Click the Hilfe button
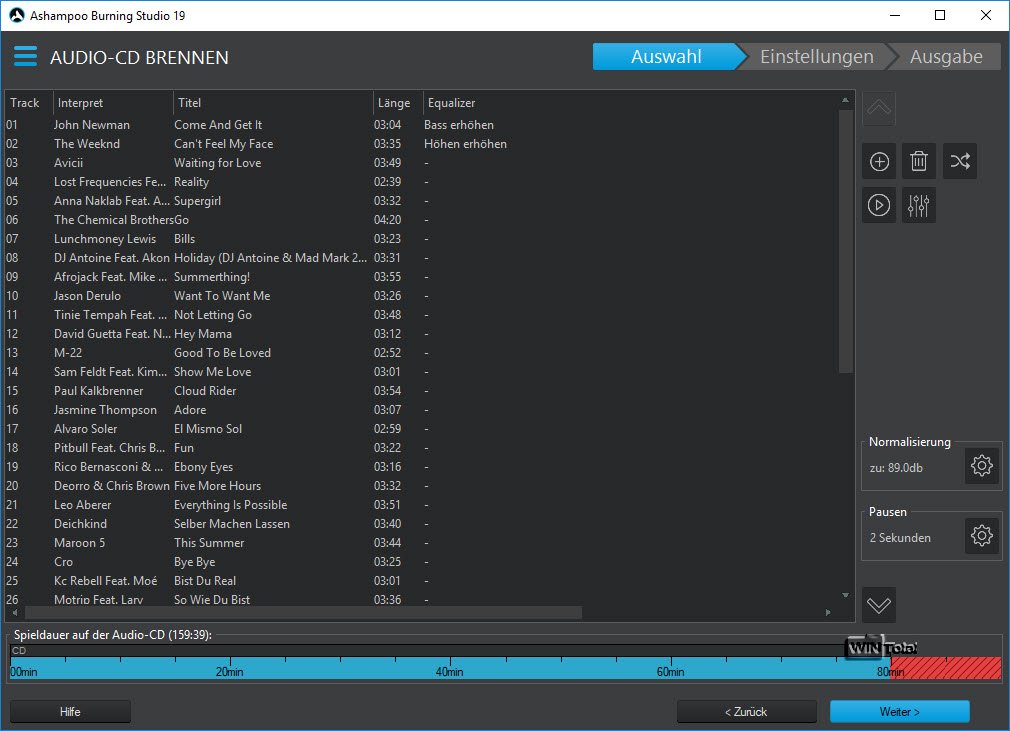The width and height of the screenshot is (1010, 731). 70,712
